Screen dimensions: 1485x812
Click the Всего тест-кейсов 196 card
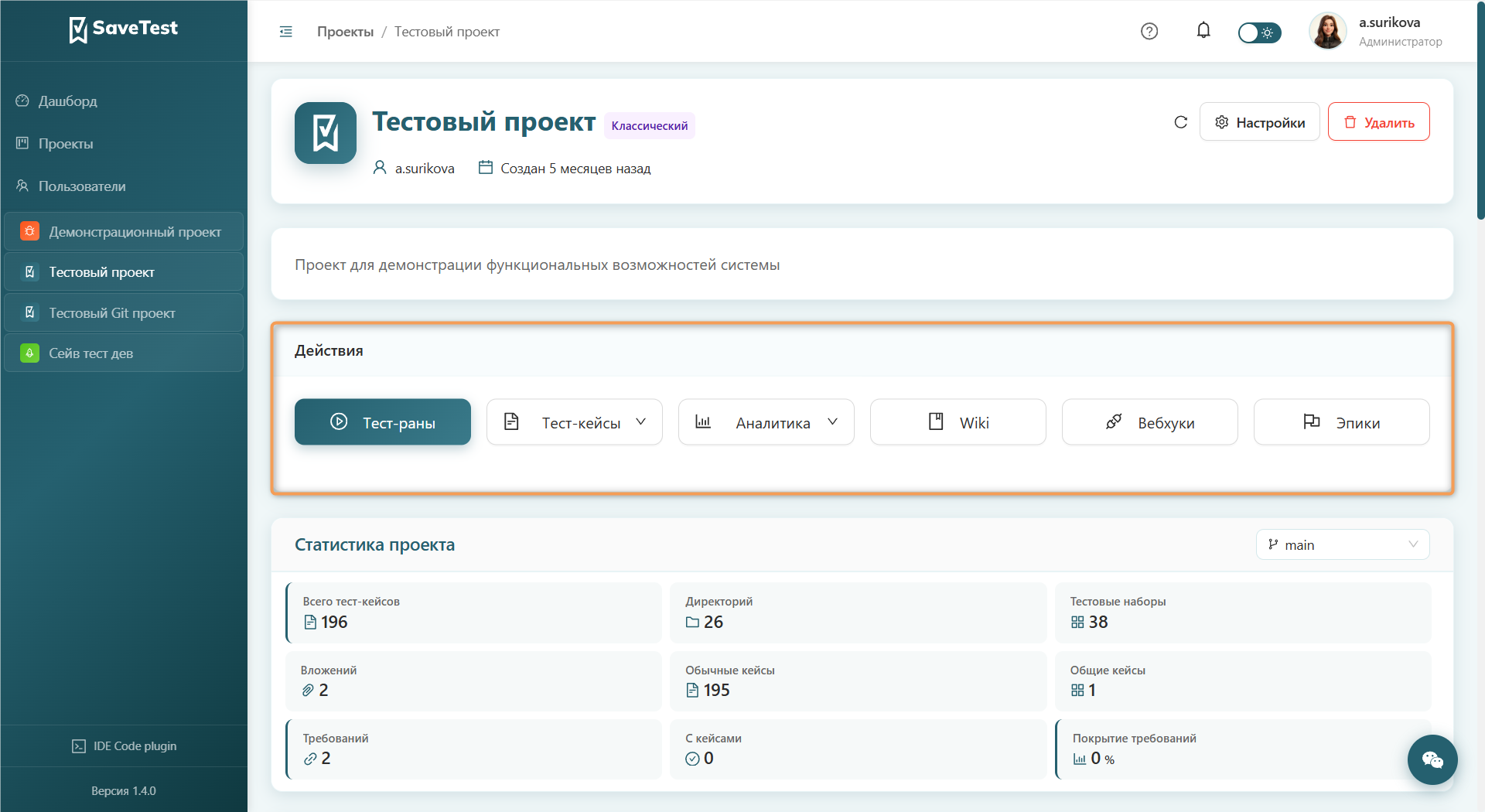(x=473, y=612)
